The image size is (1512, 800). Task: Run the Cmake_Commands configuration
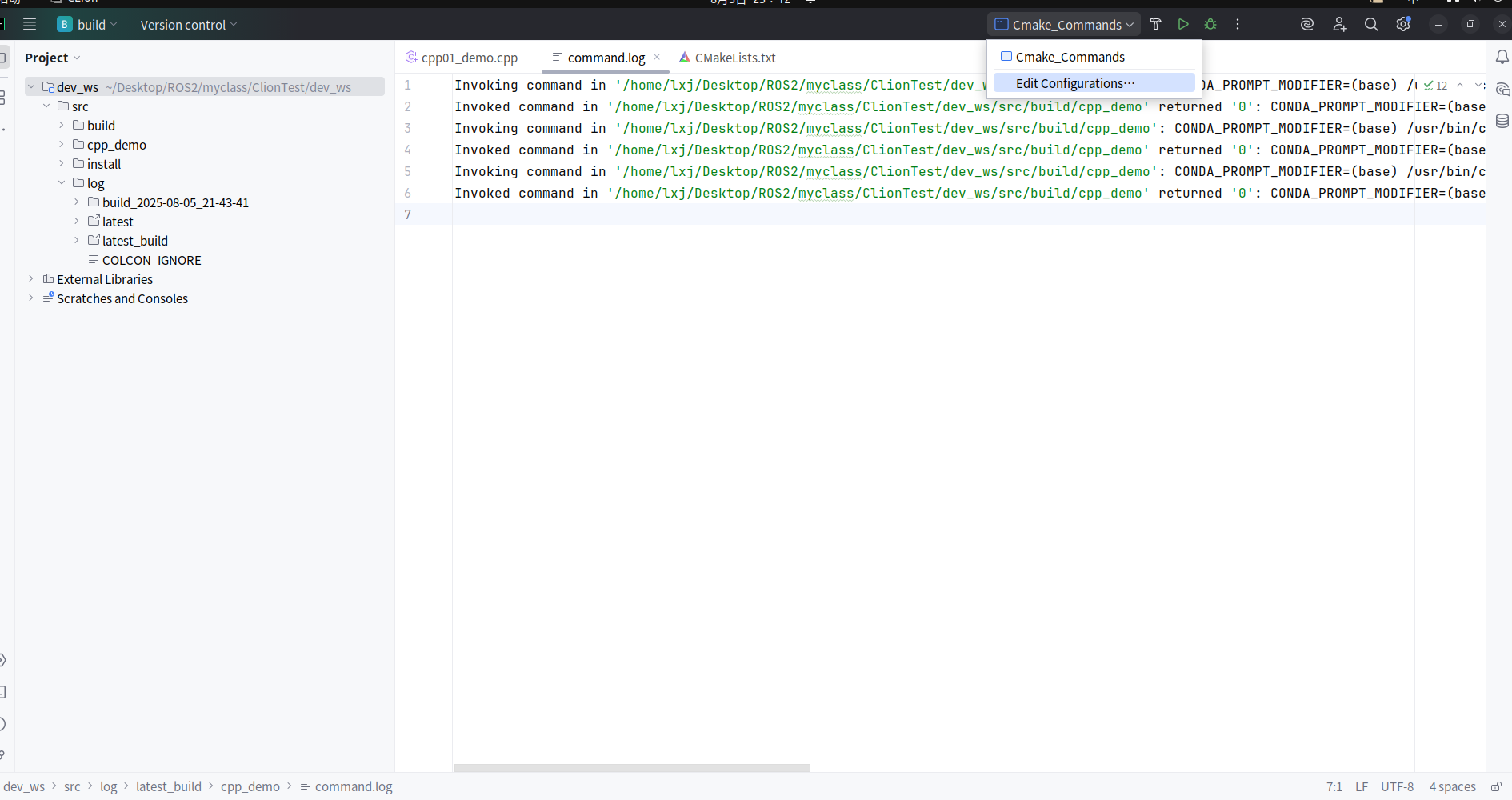pos(1183,25)
